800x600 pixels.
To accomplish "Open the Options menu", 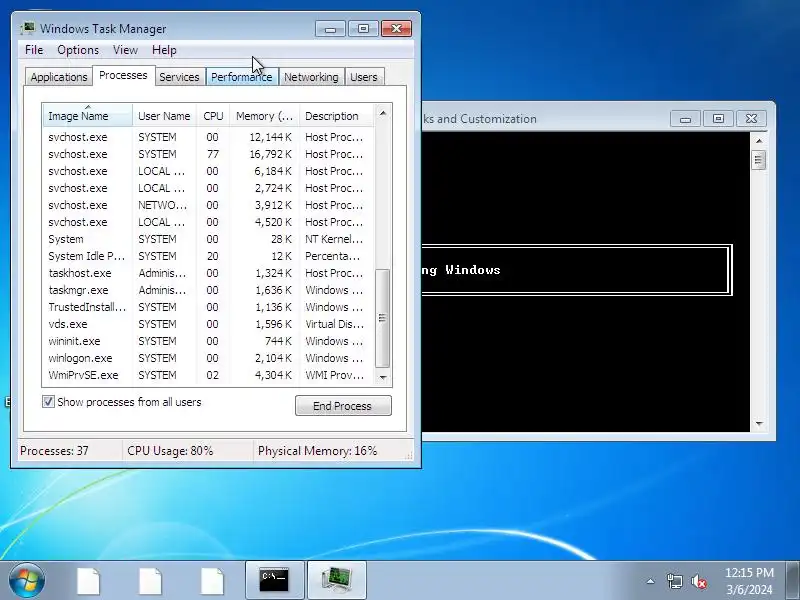I will pos(78,50).
